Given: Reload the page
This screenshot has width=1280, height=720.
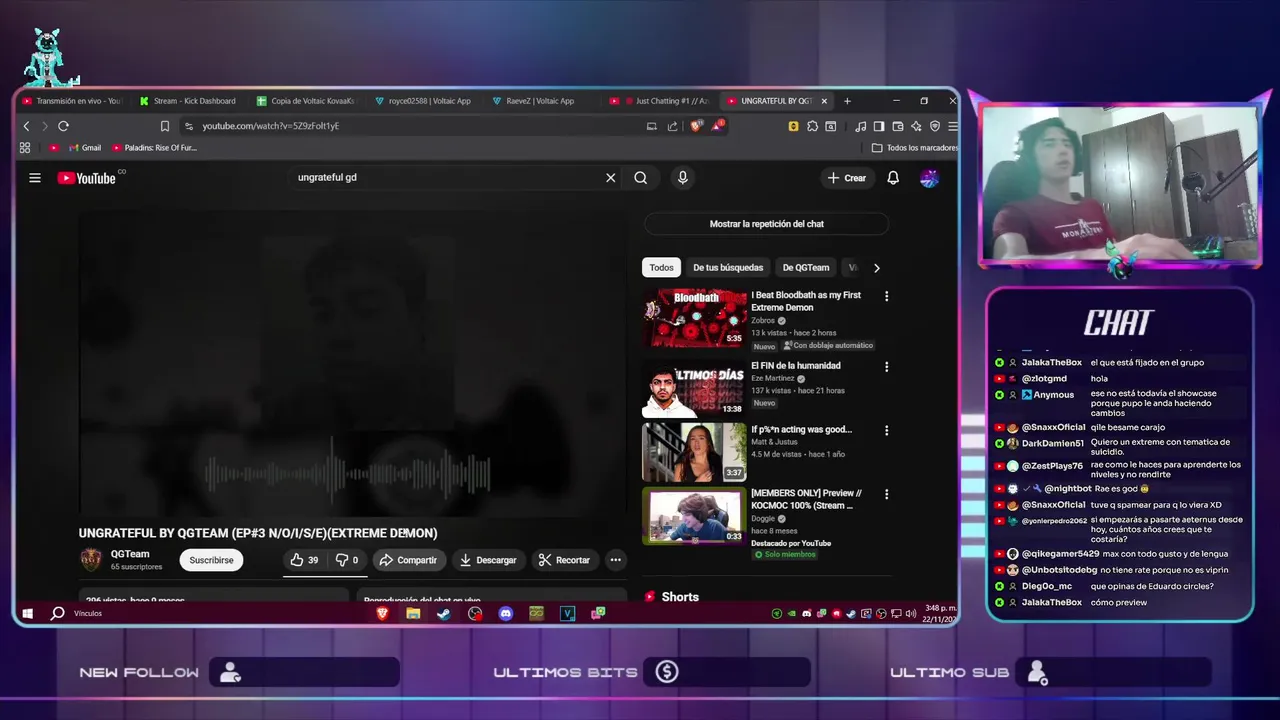Looking at the screenshot, I should (63, 126).
